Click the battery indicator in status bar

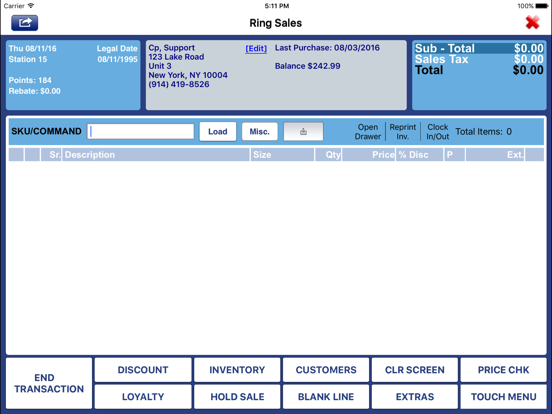click(542, 6)
